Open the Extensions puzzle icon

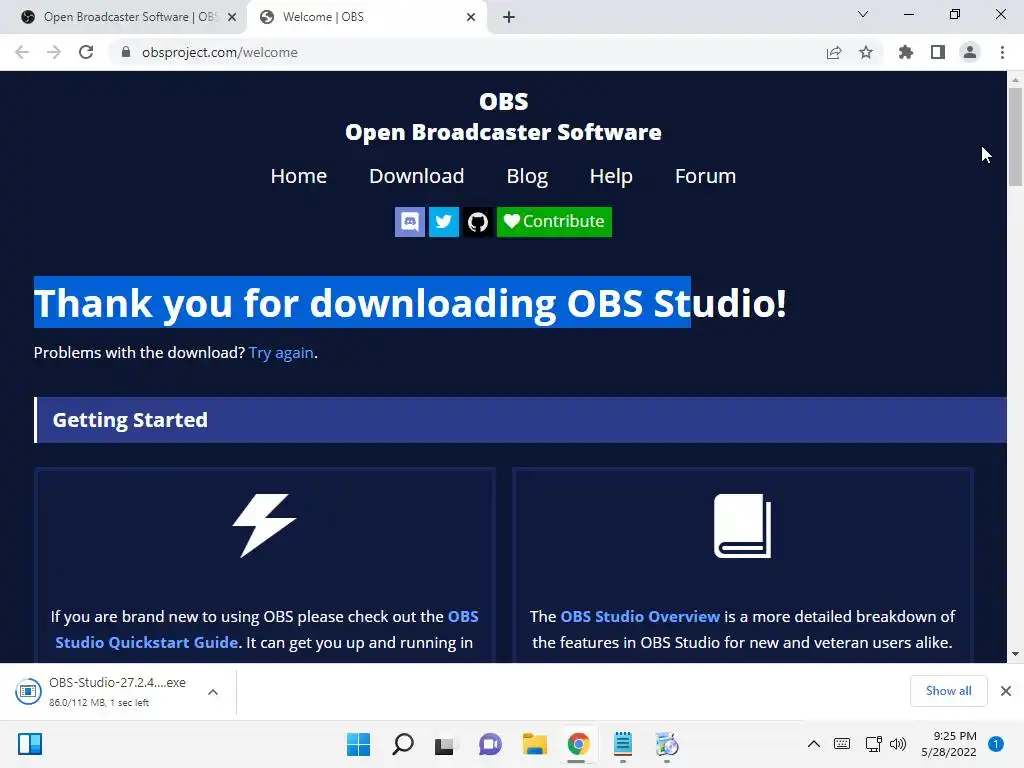(906, 52)
